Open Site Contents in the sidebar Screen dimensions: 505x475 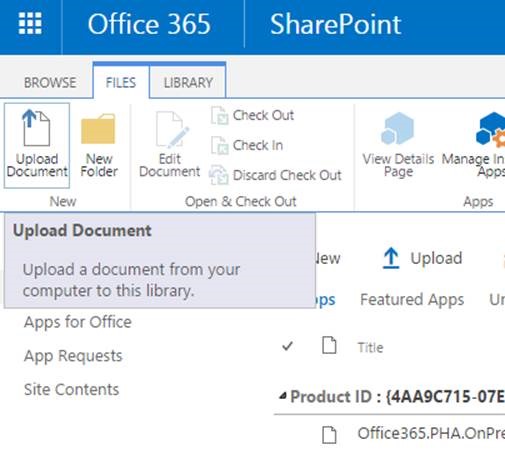72,389
